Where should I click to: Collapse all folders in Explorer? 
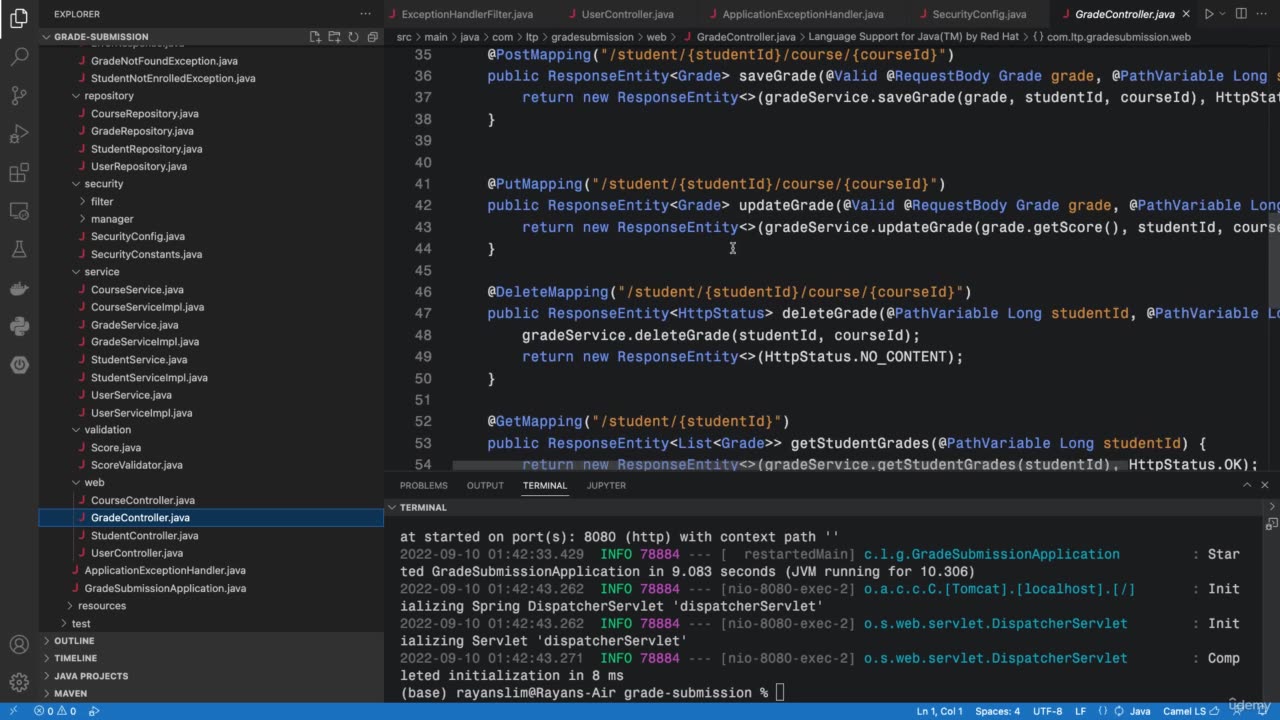372,37
